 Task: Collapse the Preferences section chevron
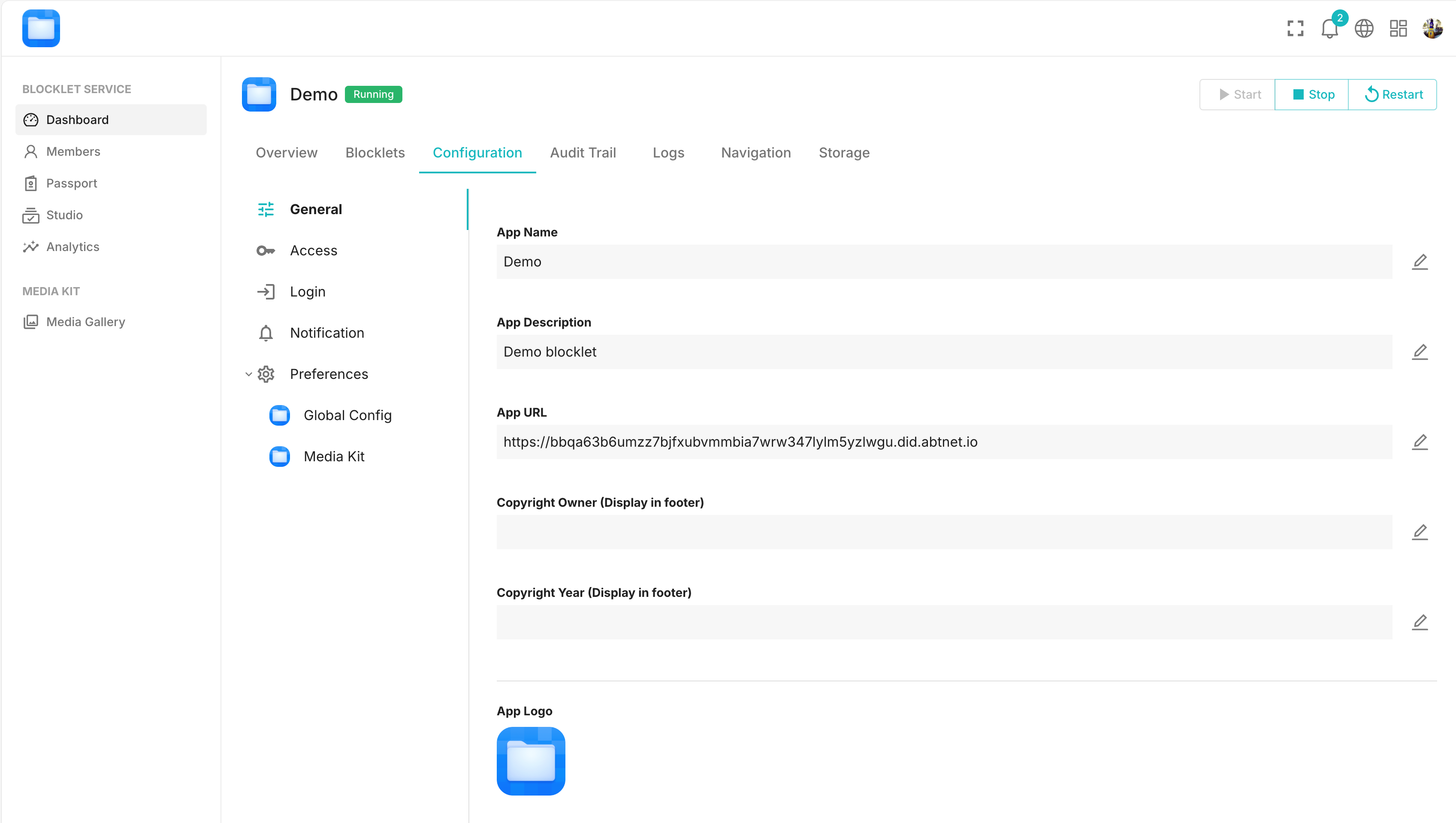(x=249, y=374)
